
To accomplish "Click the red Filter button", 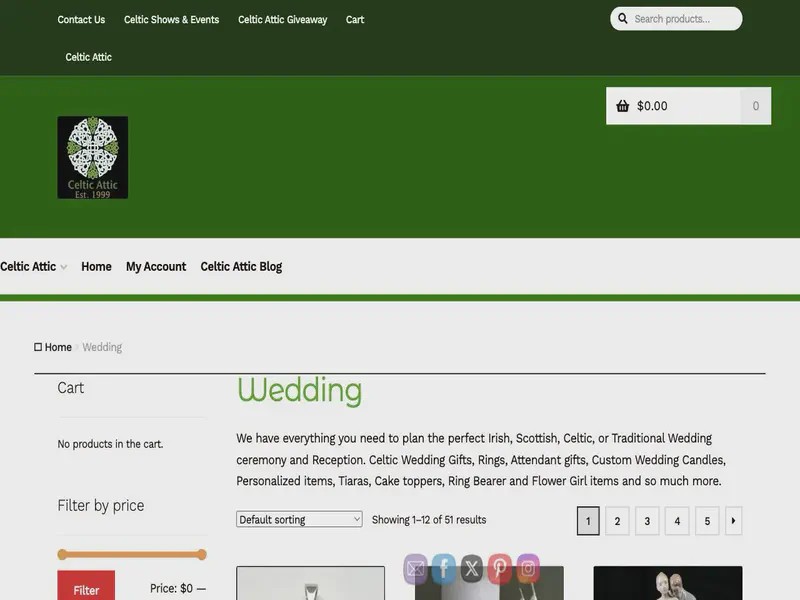I will [86, 587].
